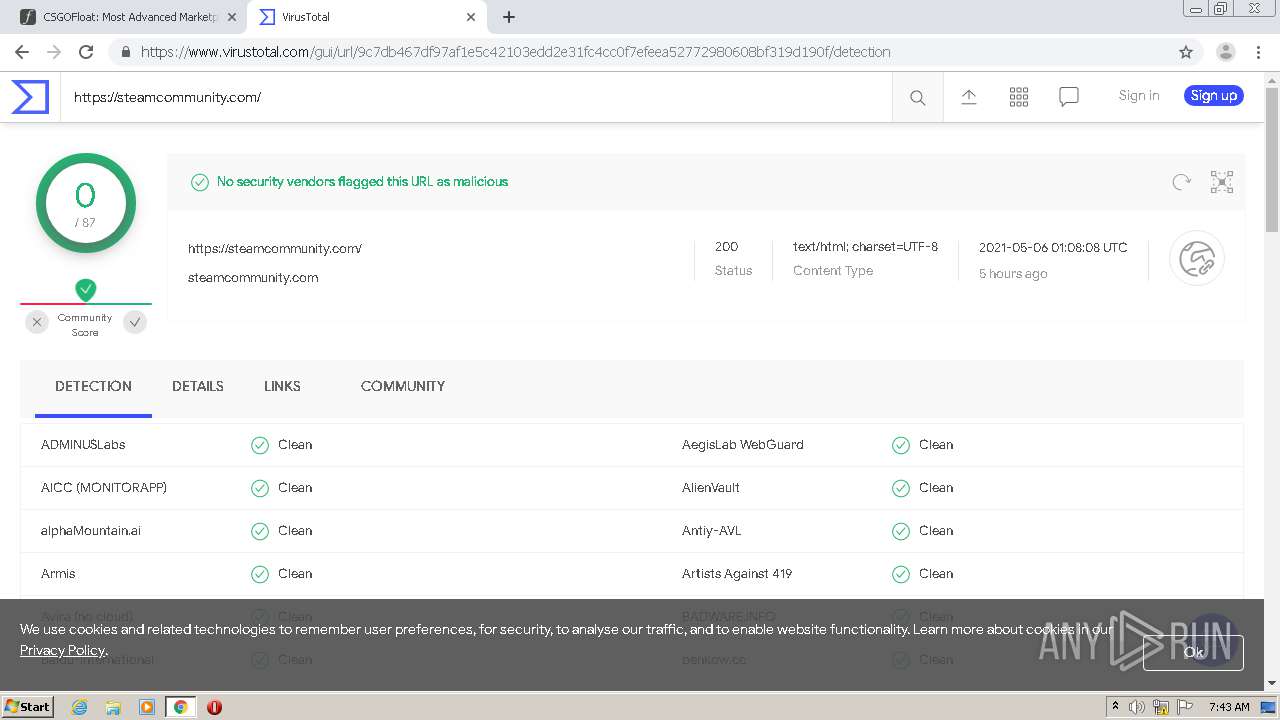Viewport: 1280px width, 720px height.
Task: Open the red Opera taskbar icon
Action: (x=214, y=707)
